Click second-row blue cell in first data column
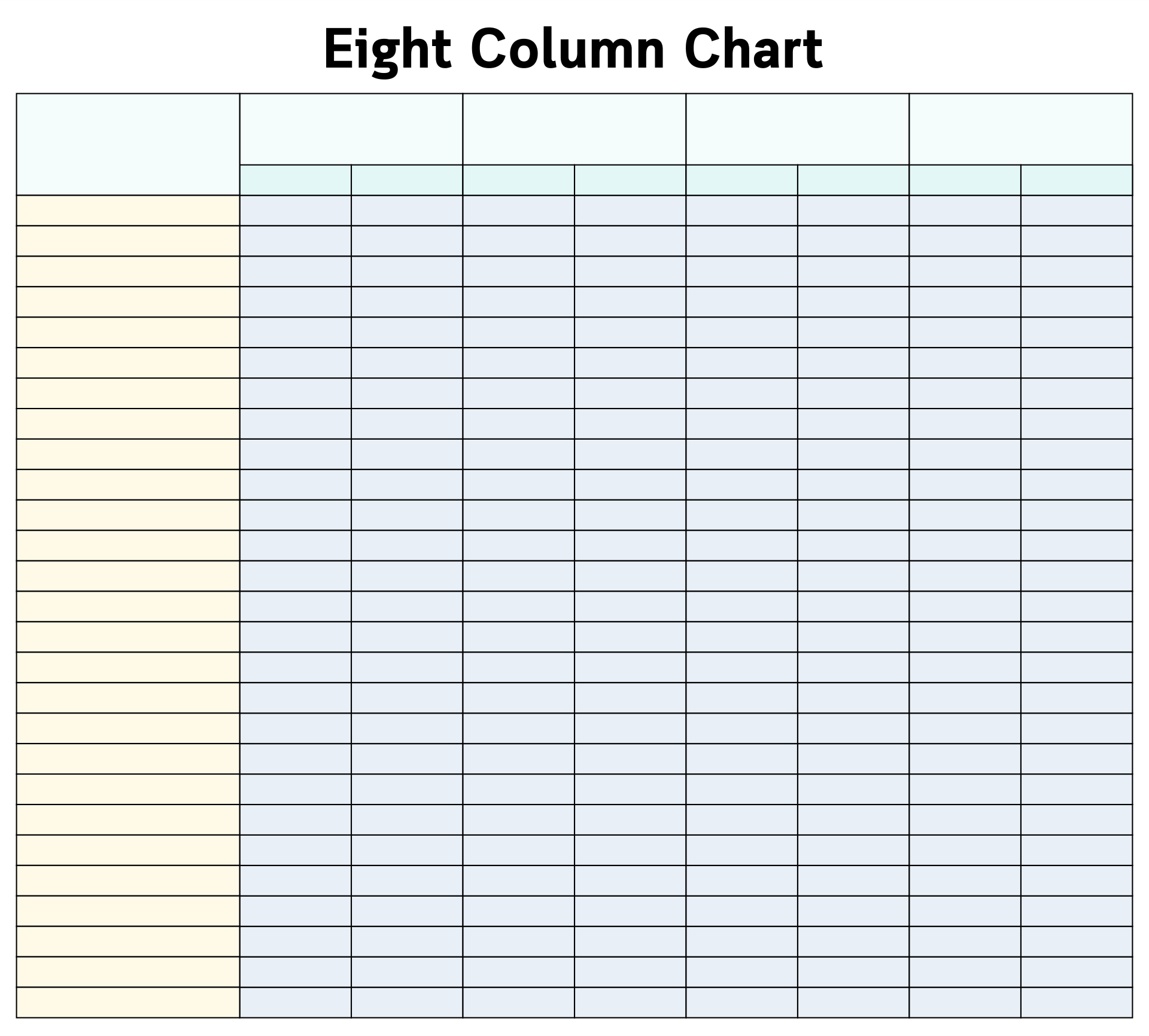This screenshot has height=1036, width=1149. point(296,241)
